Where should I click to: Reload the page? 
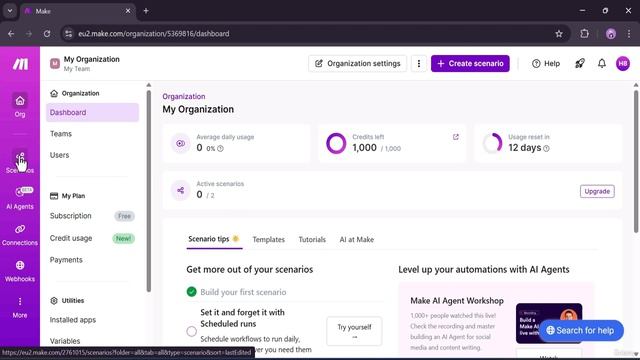pos(47,34)
